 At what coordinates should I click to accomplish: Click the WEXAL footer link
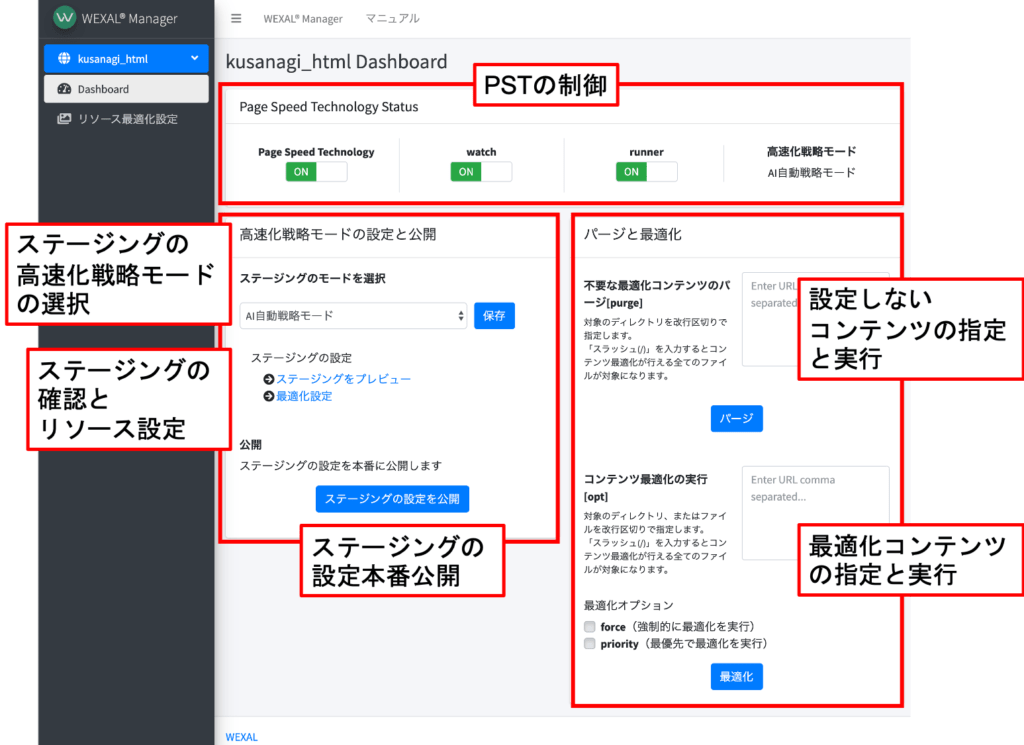point(242,737)
